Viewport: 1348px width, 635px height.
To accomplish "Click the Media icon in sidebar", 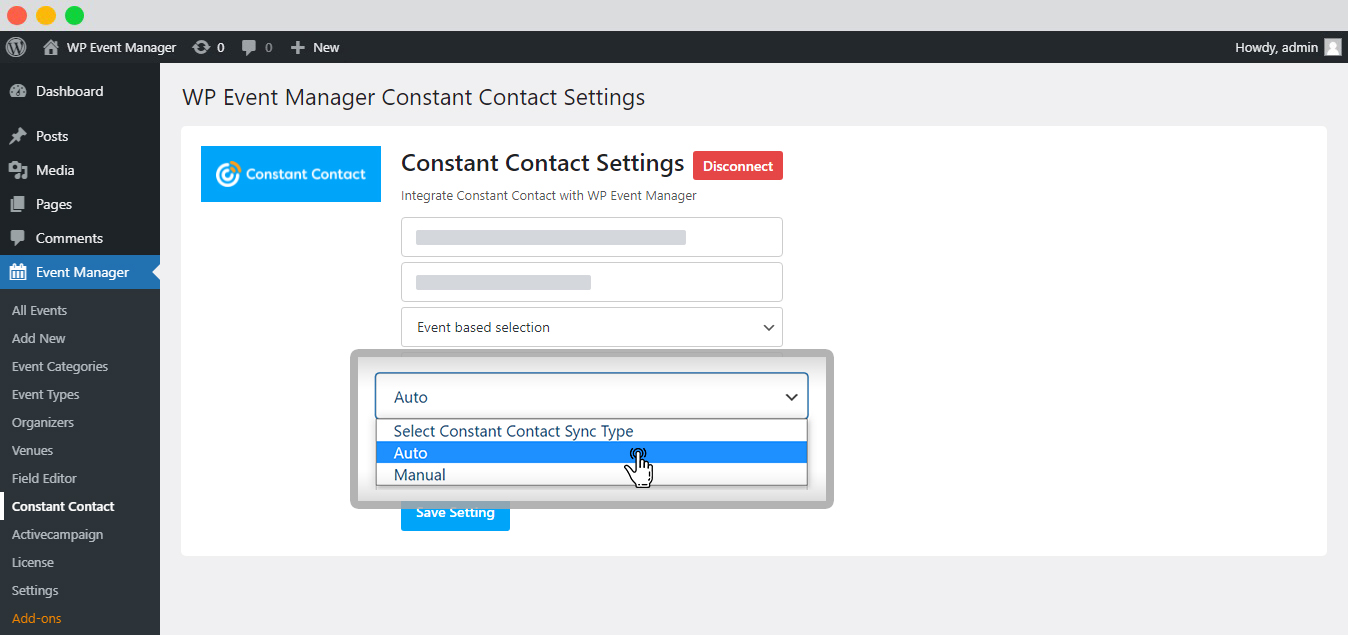I will 18,170.
